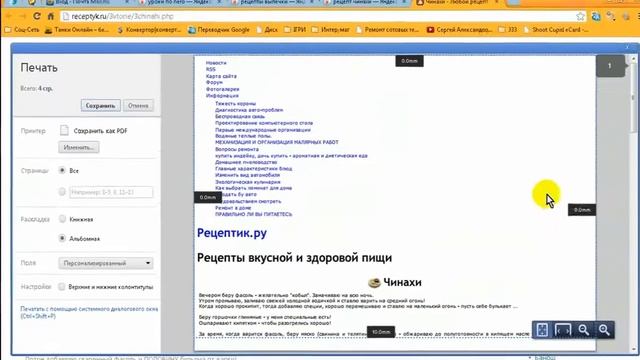Switch to the 'рецепт чинахи' tab
The height and width of the screenshot is (360, 640).
tap(364, 2)
